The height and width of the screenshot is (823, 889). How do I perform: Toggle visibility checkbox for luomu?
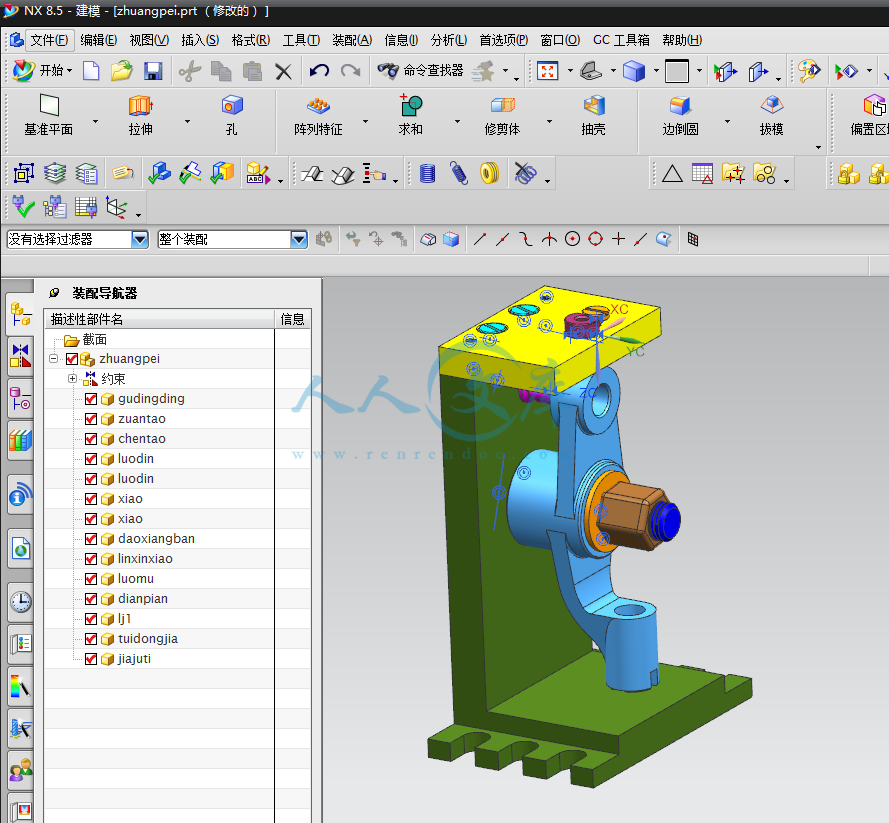pos(91,579)
